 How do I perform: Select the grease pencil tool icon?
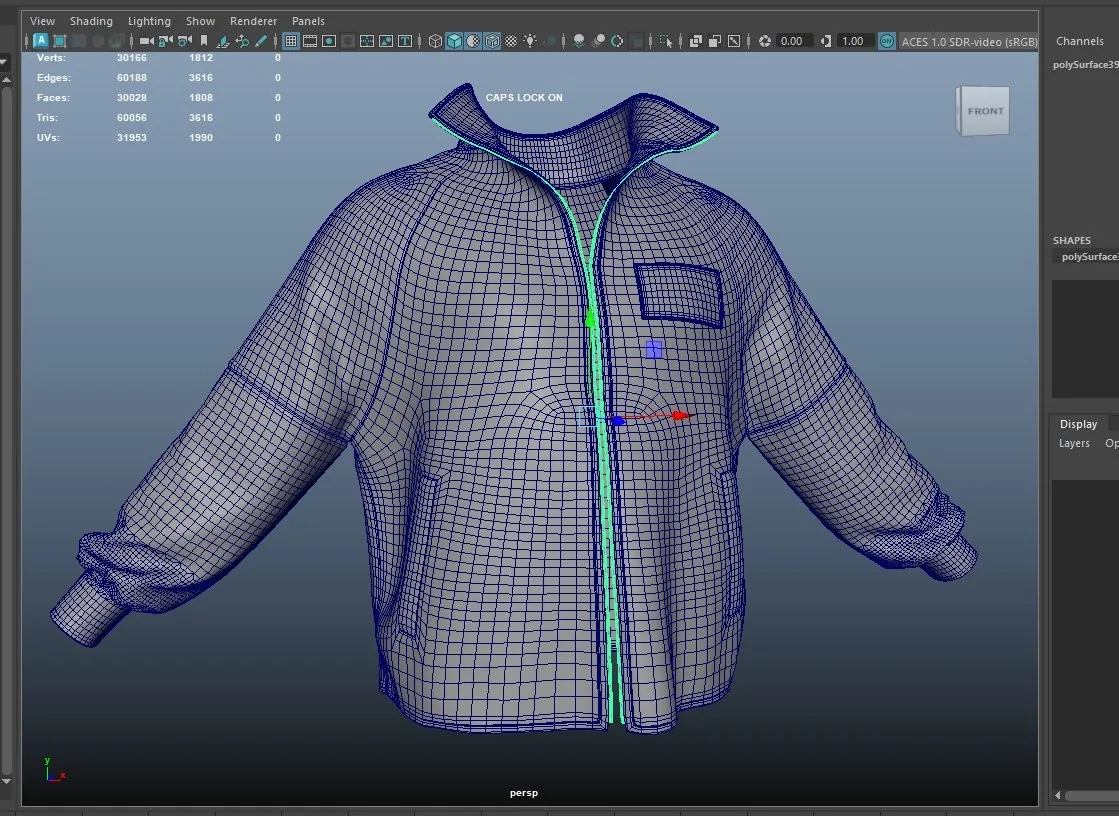(x=261, y=41)
